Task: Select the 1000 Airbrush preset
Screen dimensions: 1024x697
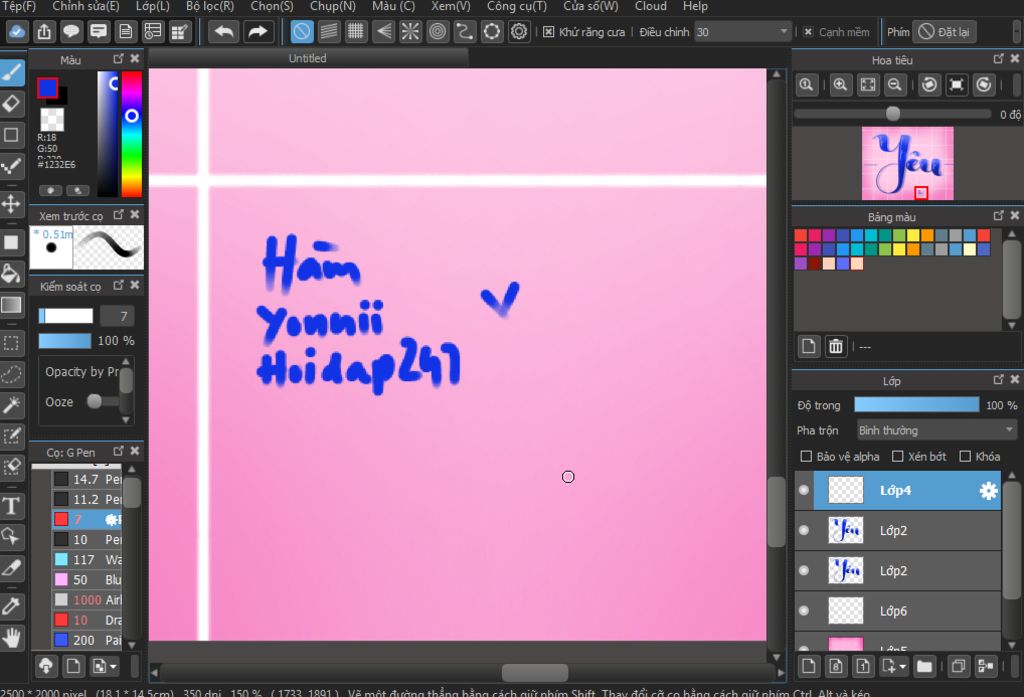Action: click(87, 600)
